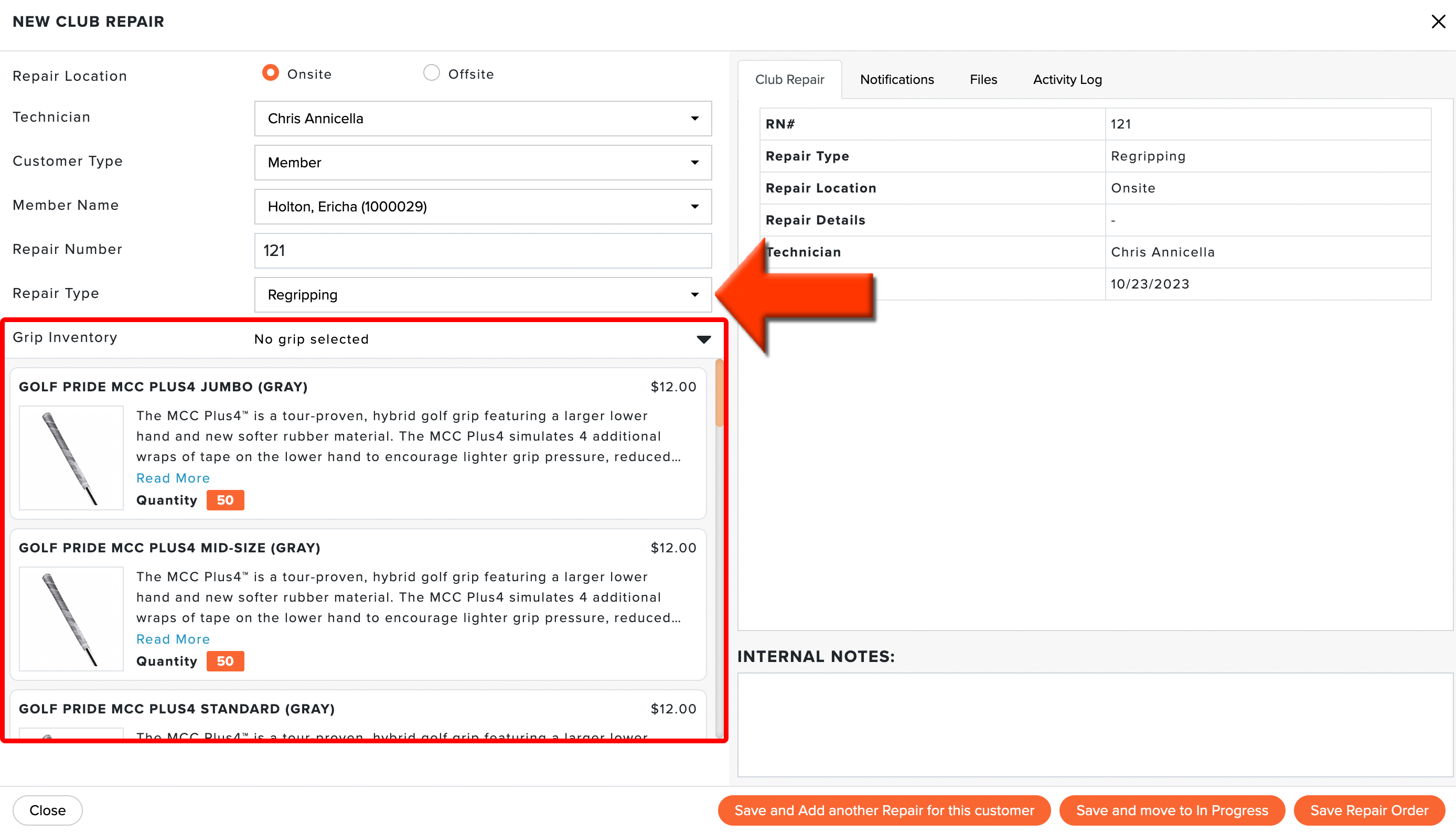Click the RN# value 121 in summary table
The image size is (1456, 833).
click(1120, 124)
